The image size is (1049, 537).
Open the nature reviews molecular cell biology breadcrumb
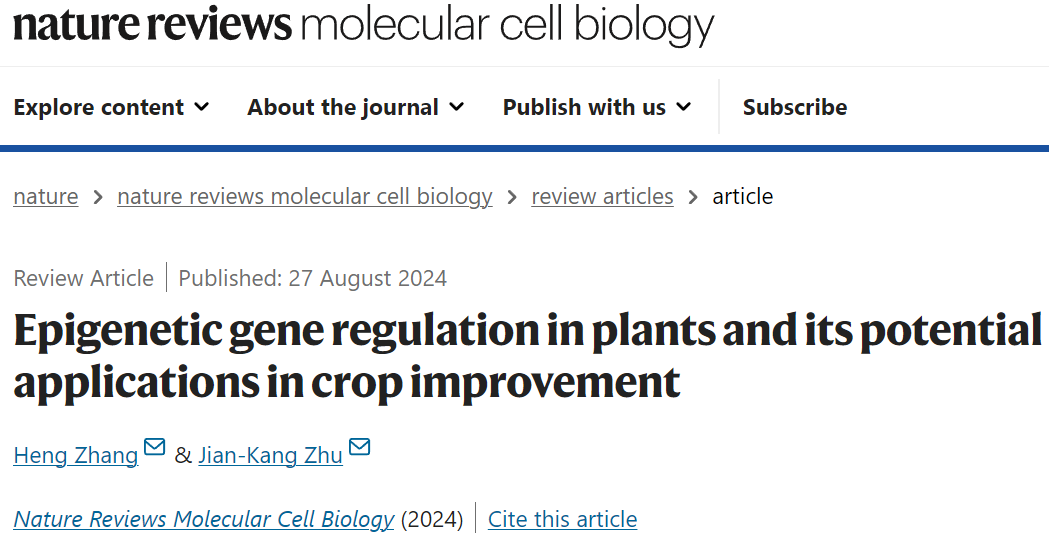(x=304, y=196)
